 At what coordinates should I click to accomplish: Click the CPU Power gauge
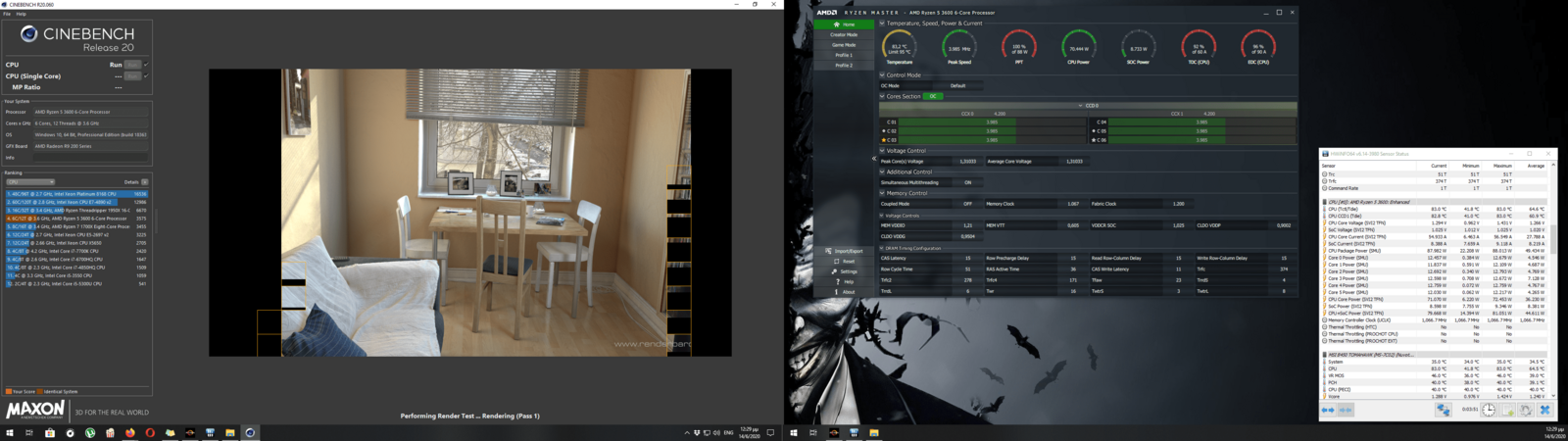(x=1079, y=47)
